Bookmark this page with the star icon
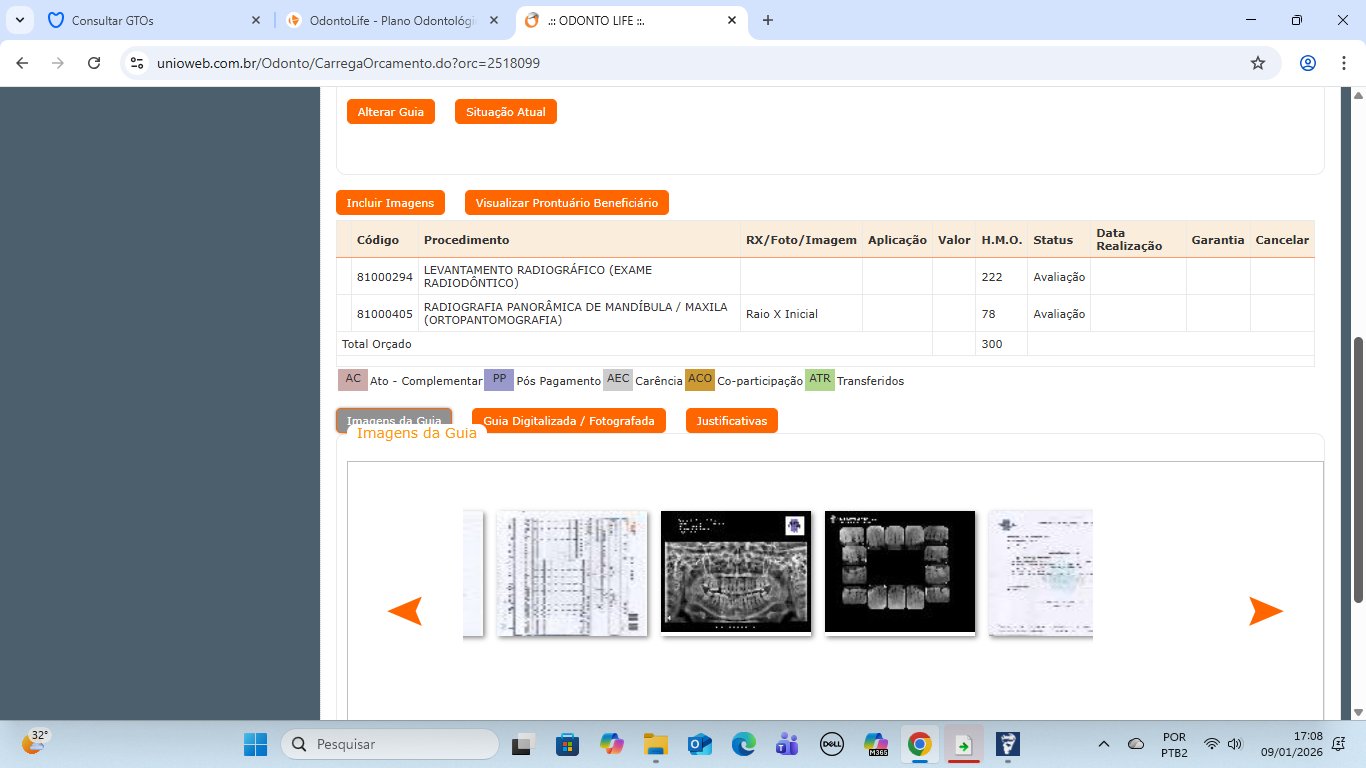 [x=1258, y=63]
